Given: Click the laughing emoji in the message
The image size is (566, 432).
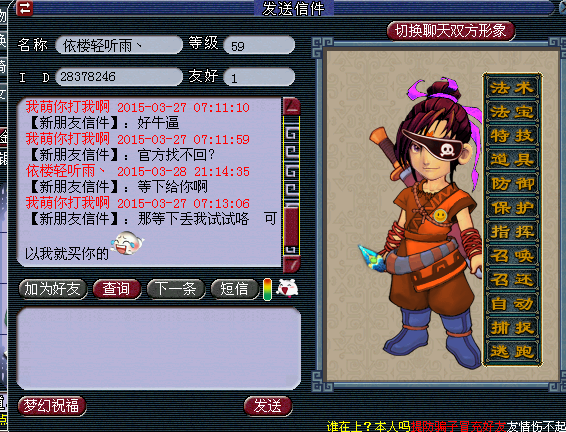Looking at the screenshot, I should [x=127, y=244].
